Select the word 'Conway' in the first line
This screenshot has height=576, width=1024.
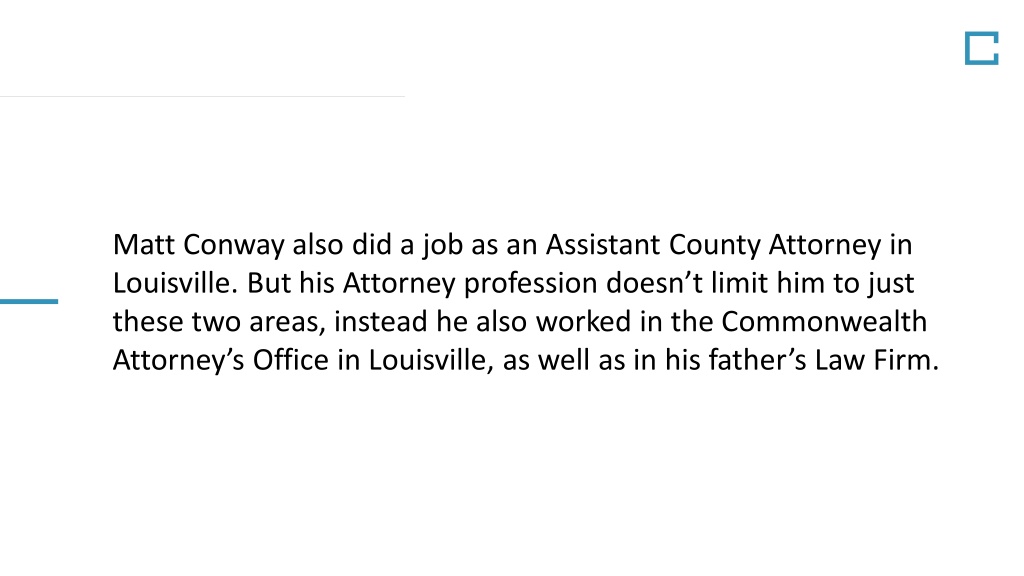[234, 246]
